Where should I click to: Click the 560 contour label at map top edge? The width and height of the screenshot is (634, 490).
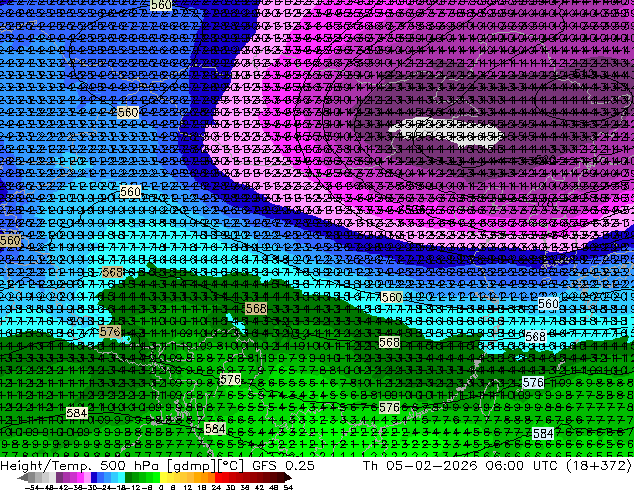(x=161, y=5)
